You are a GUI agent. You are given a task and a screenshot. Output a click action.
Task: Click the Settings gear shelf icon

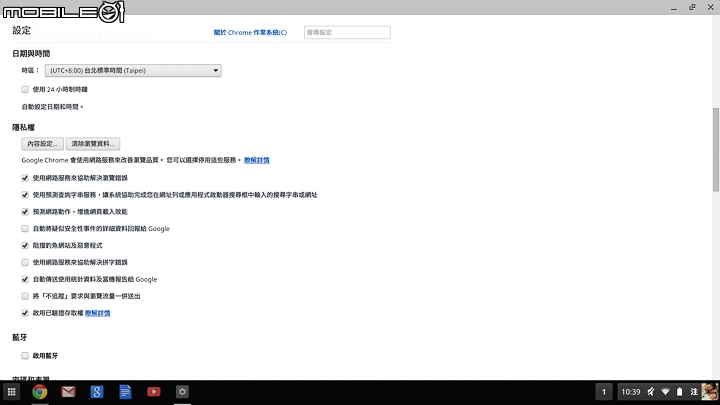tap(182, 392)
